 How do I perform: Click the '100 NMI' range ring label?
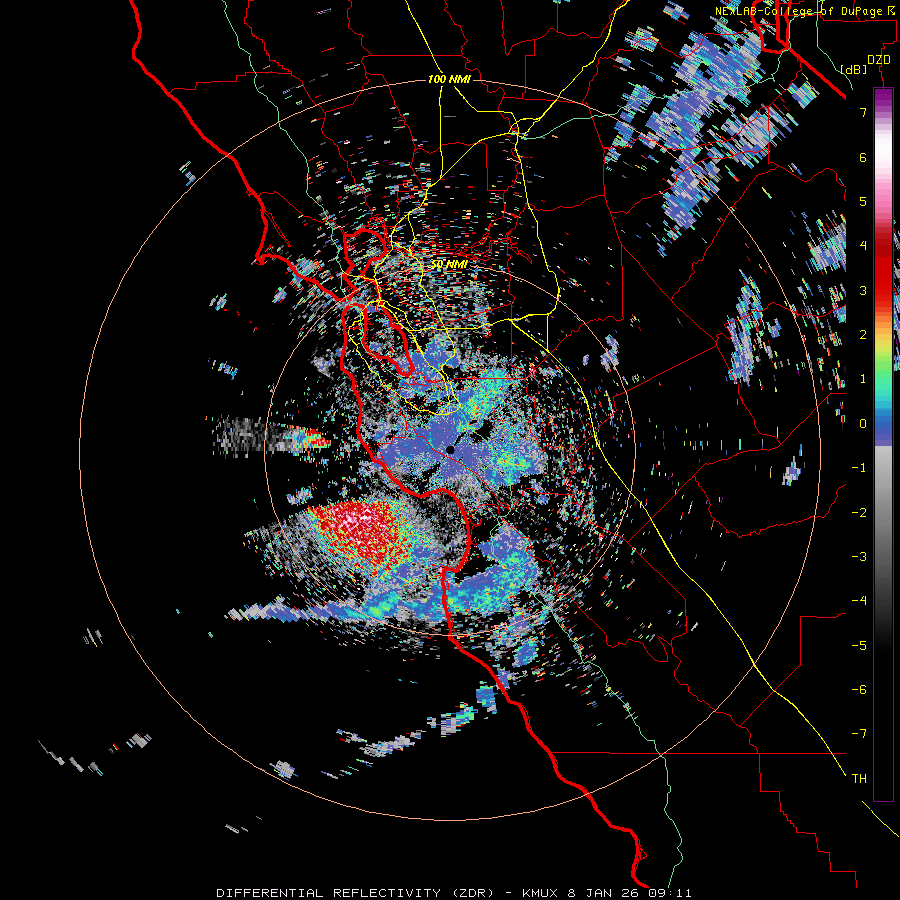click(x=449, y=79)
